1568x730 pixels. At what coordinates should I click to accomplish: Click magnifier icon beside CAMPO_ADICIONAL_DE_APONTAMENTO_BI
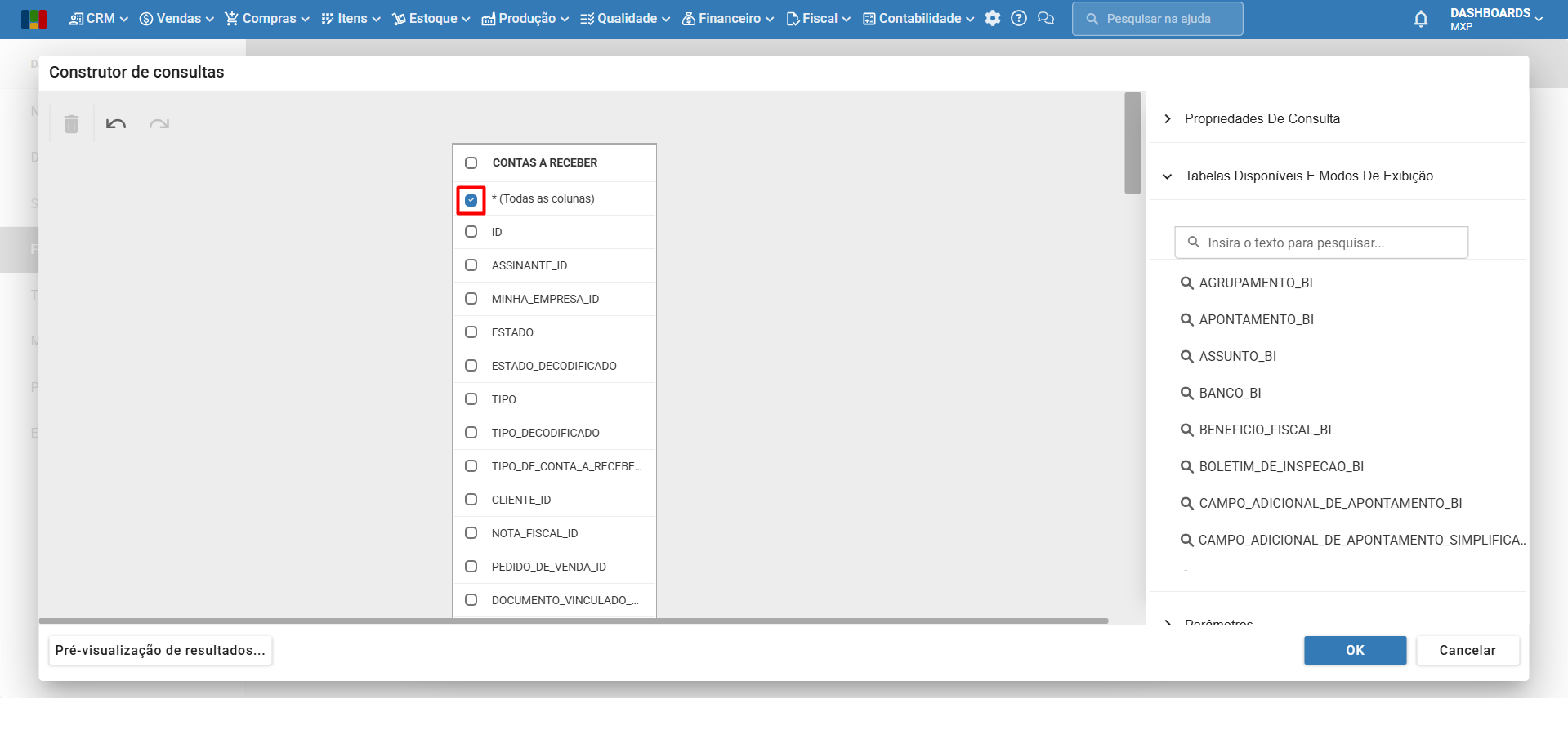click(x=1187, y=503)
